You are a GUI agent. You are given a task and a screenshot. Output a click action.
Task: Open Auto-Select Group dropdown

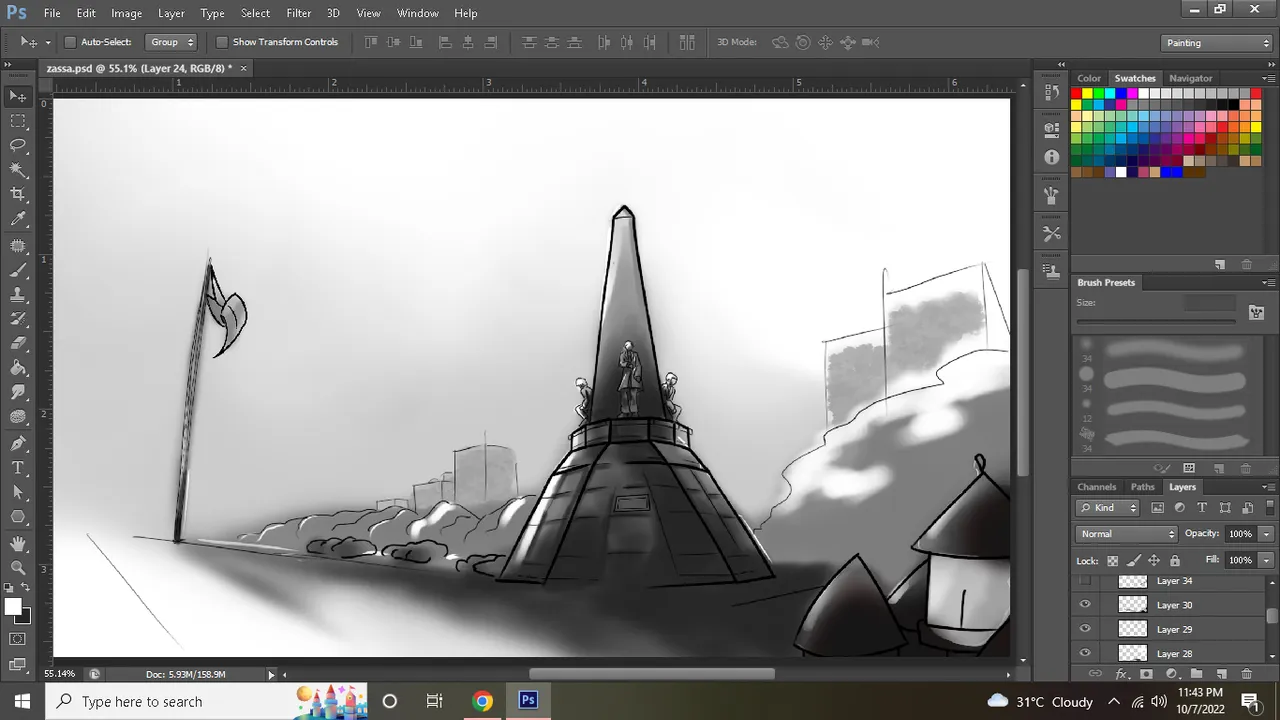tap(171, 42)
